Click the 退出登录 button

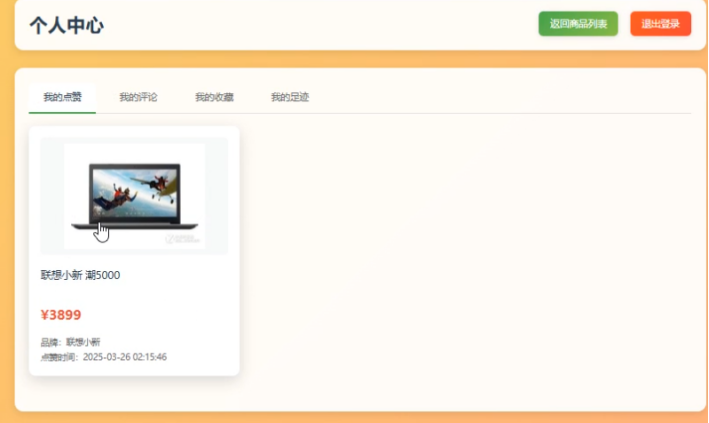tap(661, 24)
